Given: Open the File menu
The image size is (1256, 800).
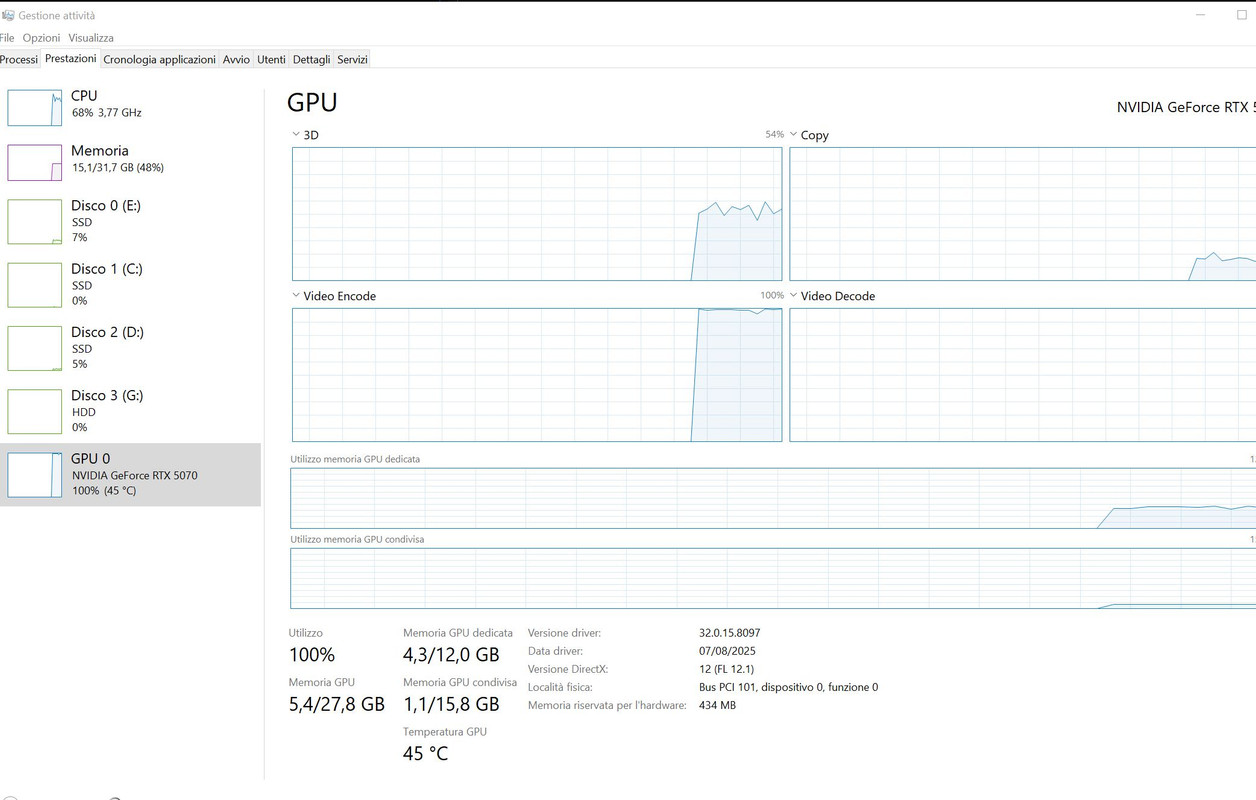Looking at the screenshot, I should pyautogui.click(x=8, y=38).
